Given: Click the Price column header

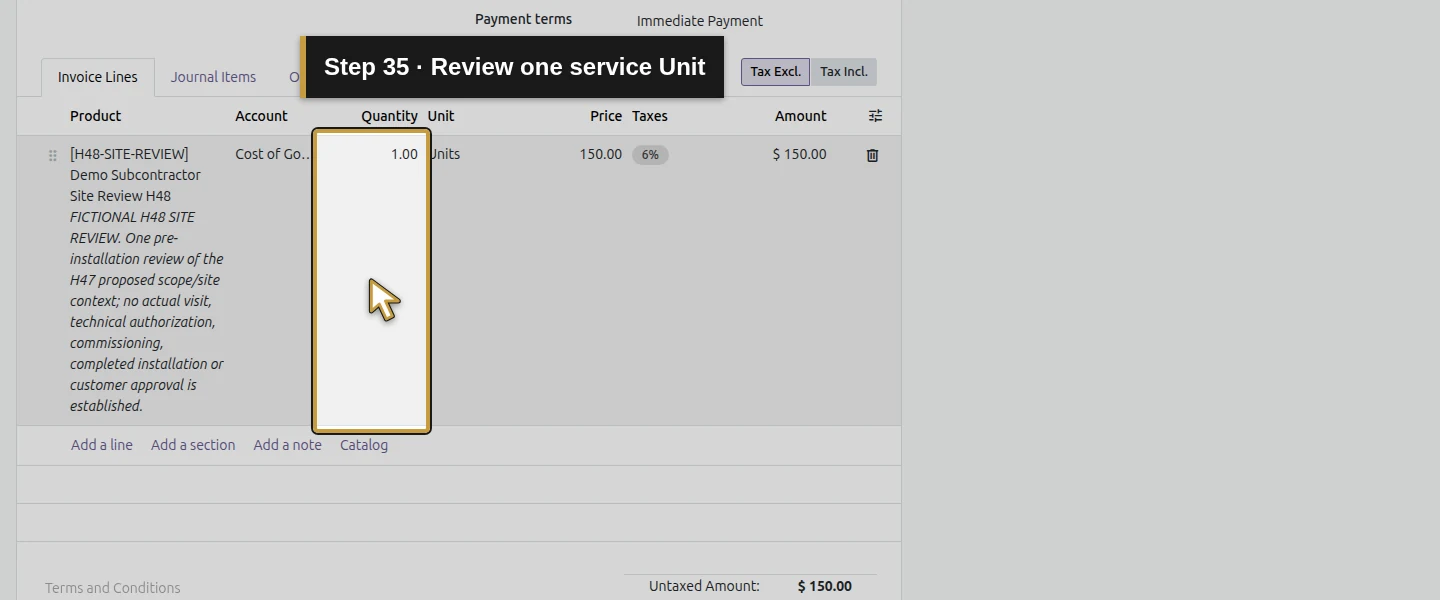Looking at the screenshot, I should tap(606, 116).
